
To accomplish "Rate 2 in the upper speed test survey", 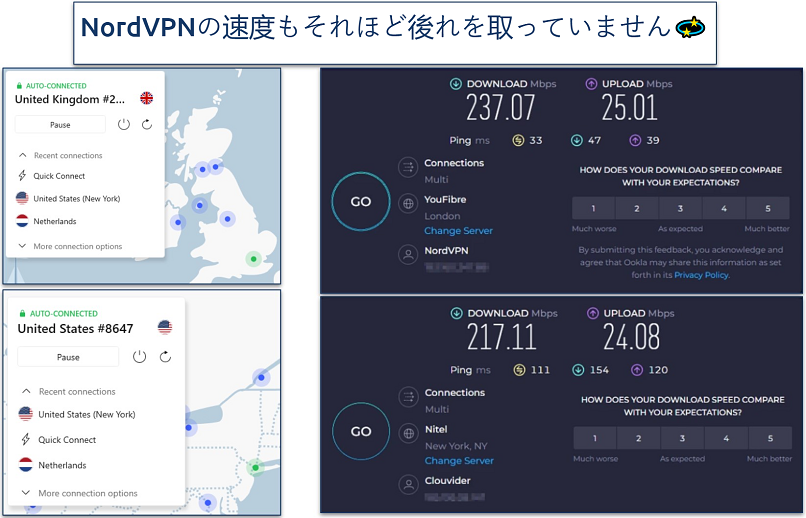I will [x=637, y=208].
